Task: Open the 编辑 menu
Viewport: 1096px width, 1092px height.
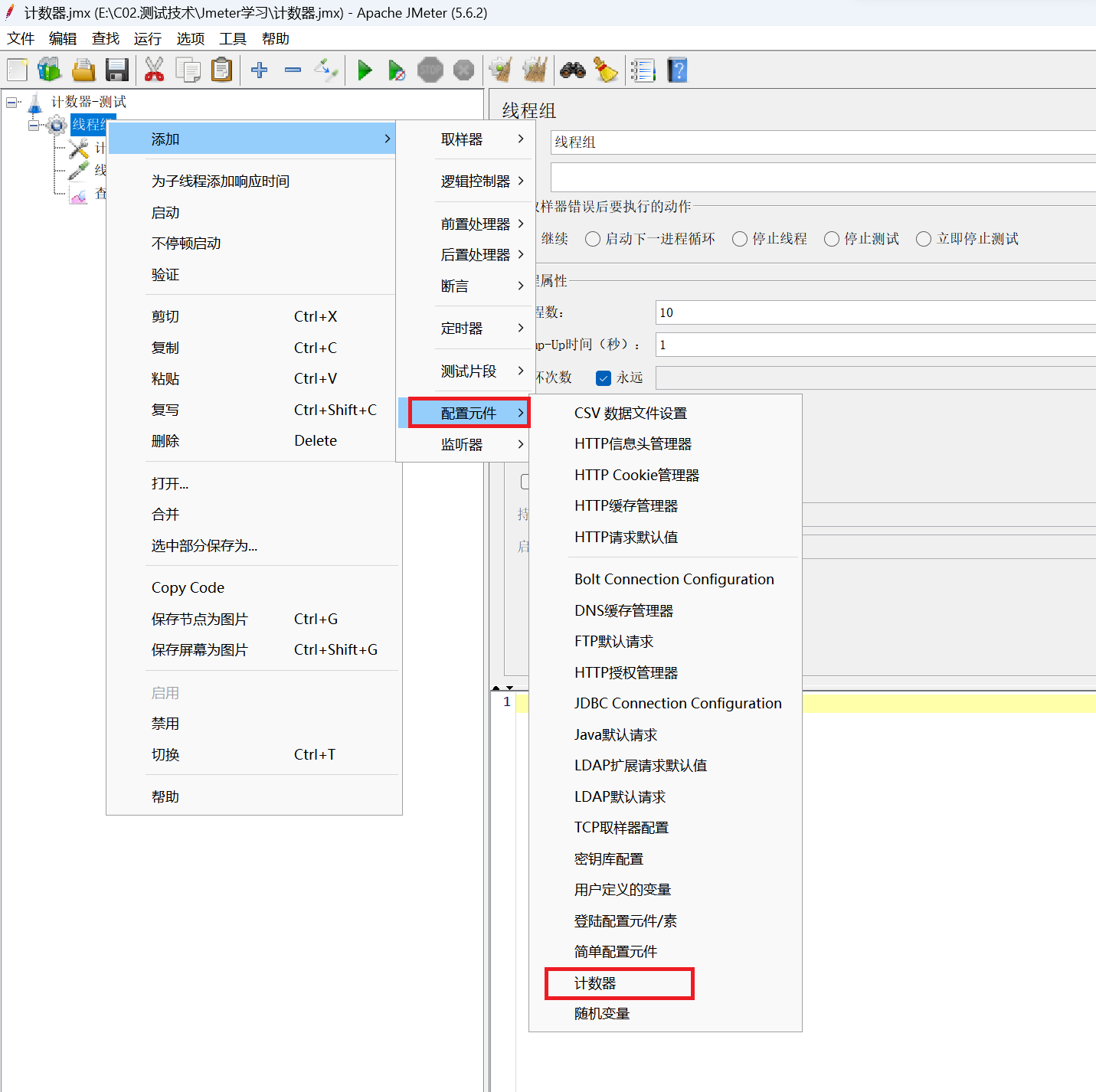Action: [x=63, y=39]
